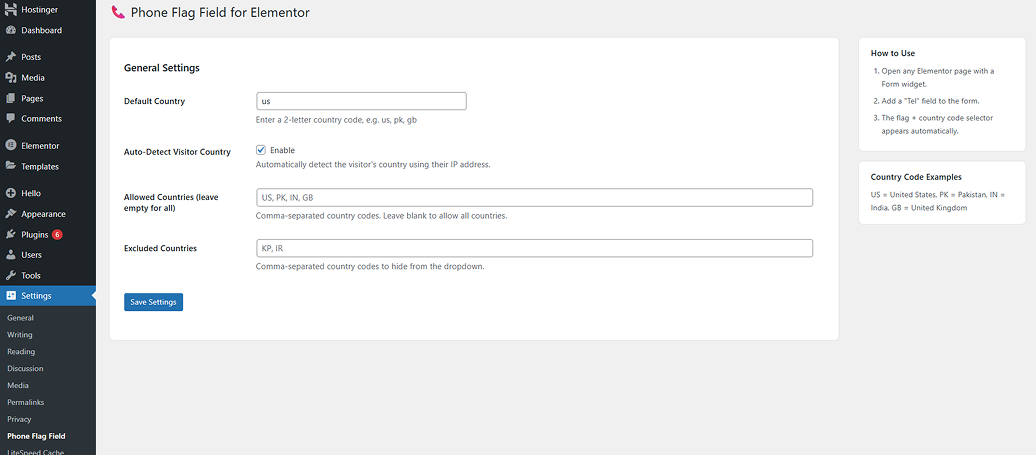Click 'Automatically detect the visitor's country' description
The width and height of the screenshot is (1036, 455).
point(373,164)
